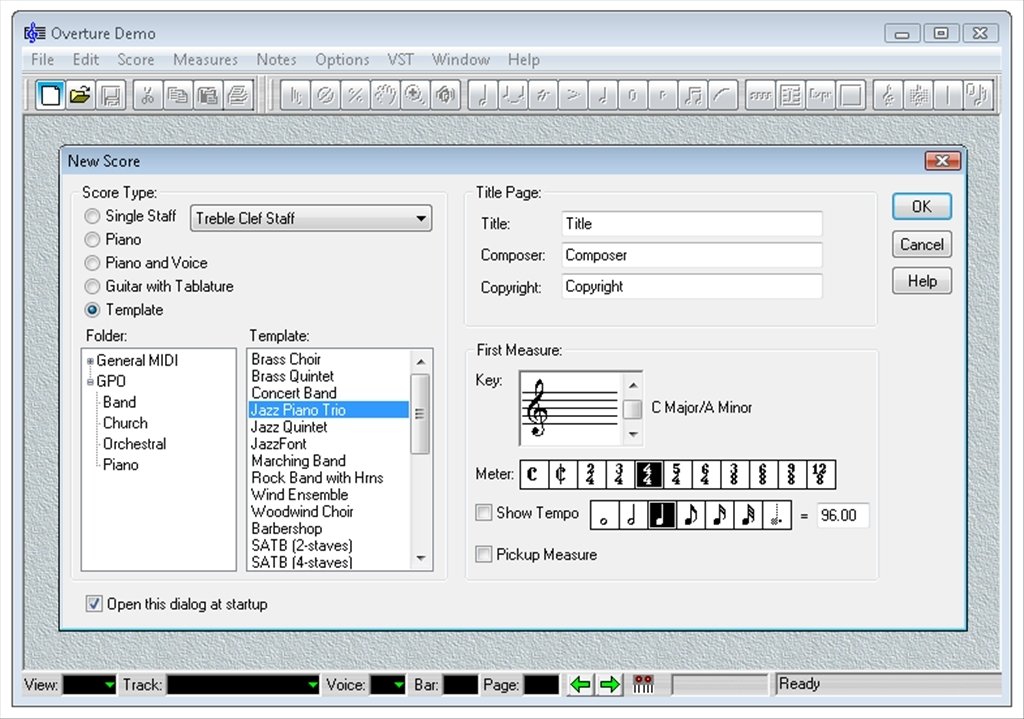Click the status bar progress bar

[x=720, y=684]
